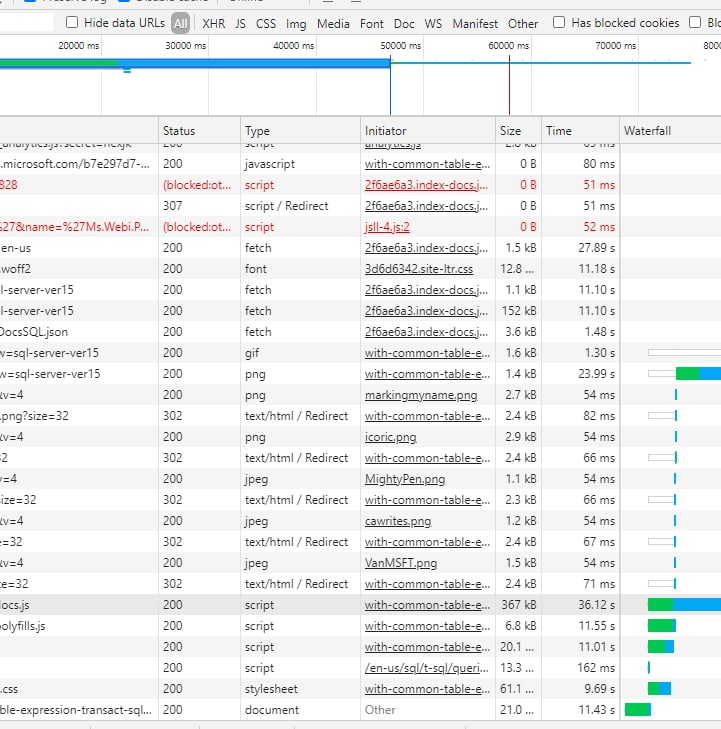Show only Manifest requests
This screenshot has width=721, height=729.
tap(475, 23)
